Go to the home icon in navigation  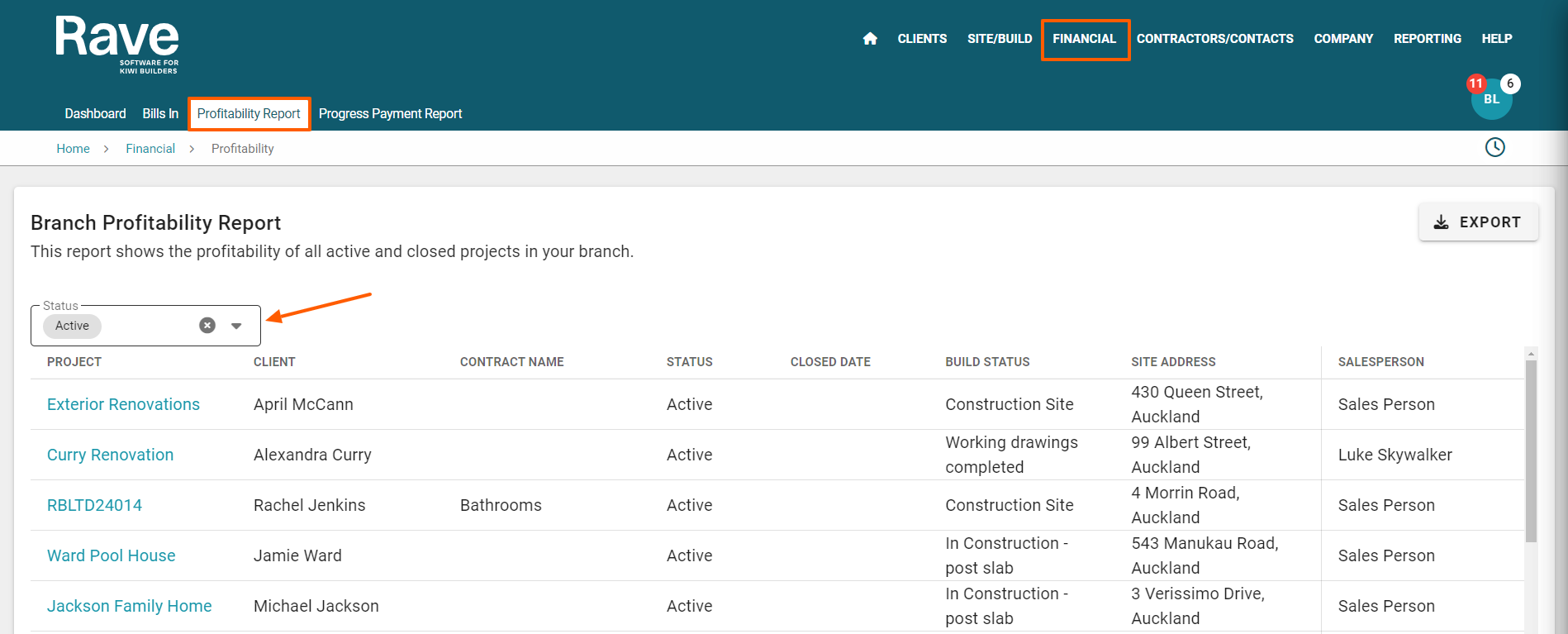pyautogui.click(x=870, y=39)
